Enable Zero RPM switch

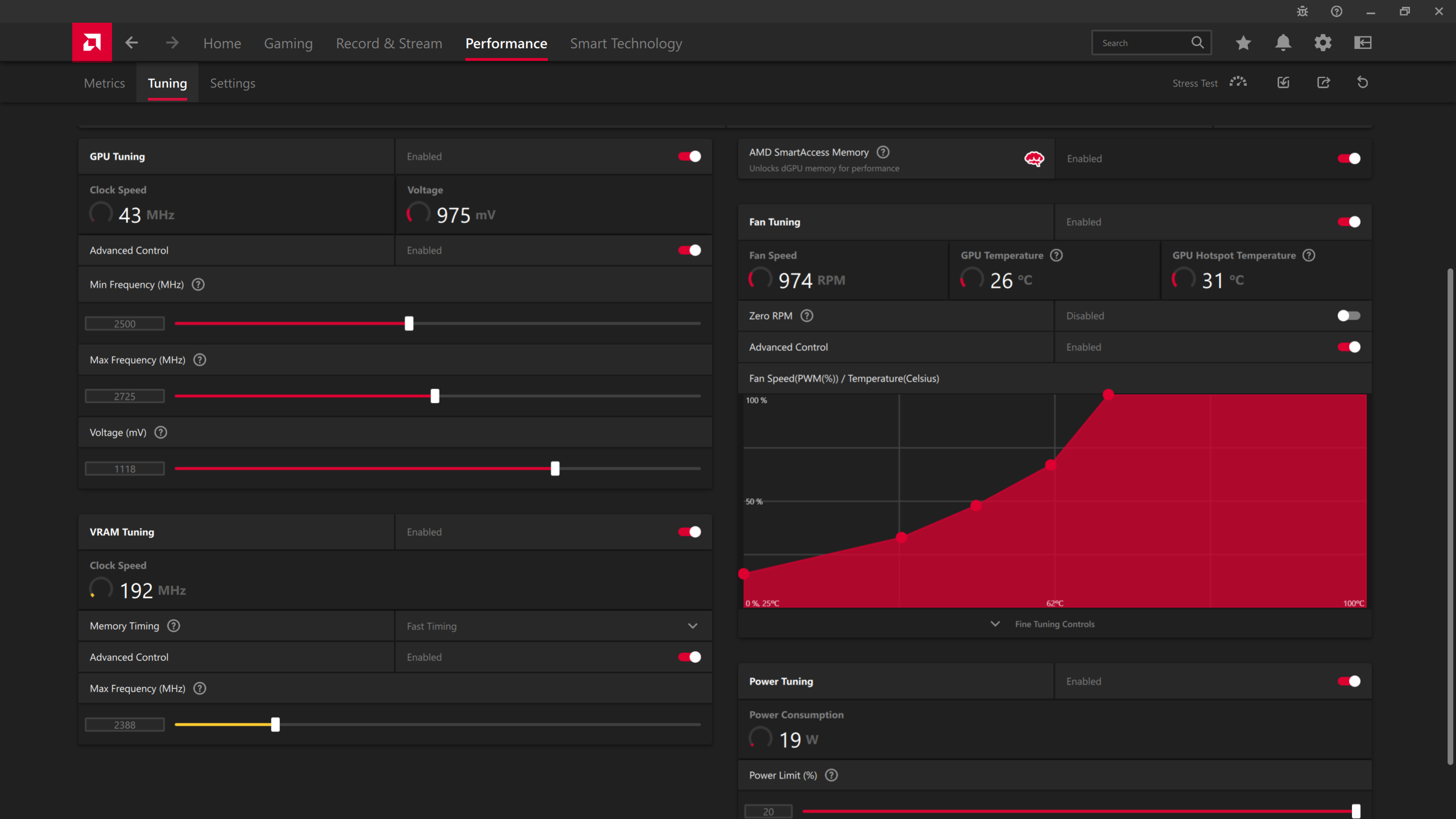pos(1349,316)
